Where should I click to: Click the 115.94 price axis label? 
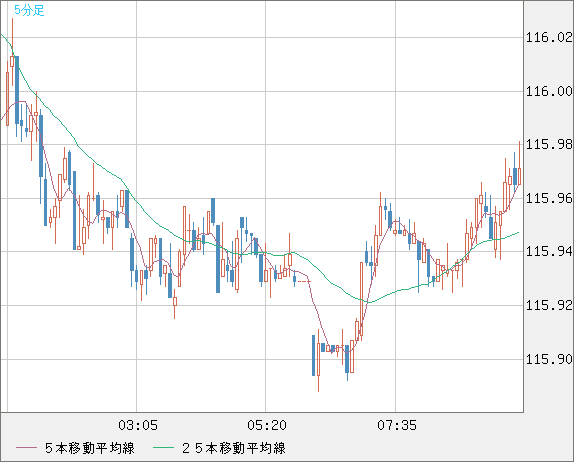pos(549,251)
